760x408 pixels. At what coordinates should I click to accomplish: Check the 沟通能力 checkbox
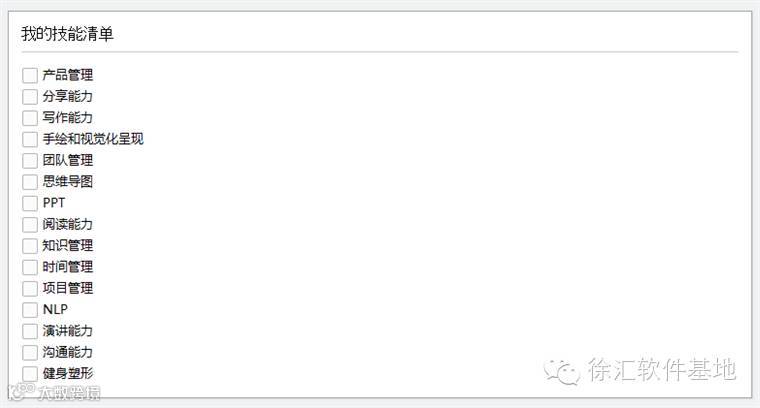pyautogui.click(x=29, y=352)
